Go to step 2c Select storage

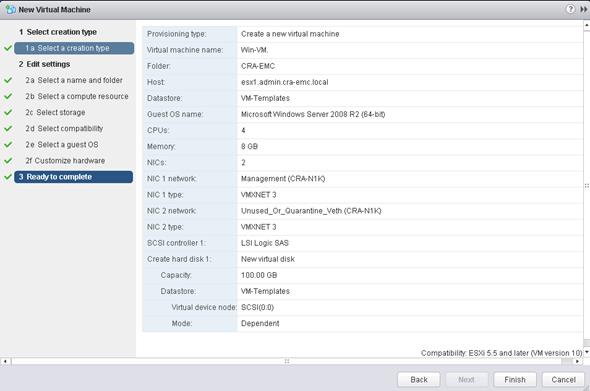(x=55, y=113)
